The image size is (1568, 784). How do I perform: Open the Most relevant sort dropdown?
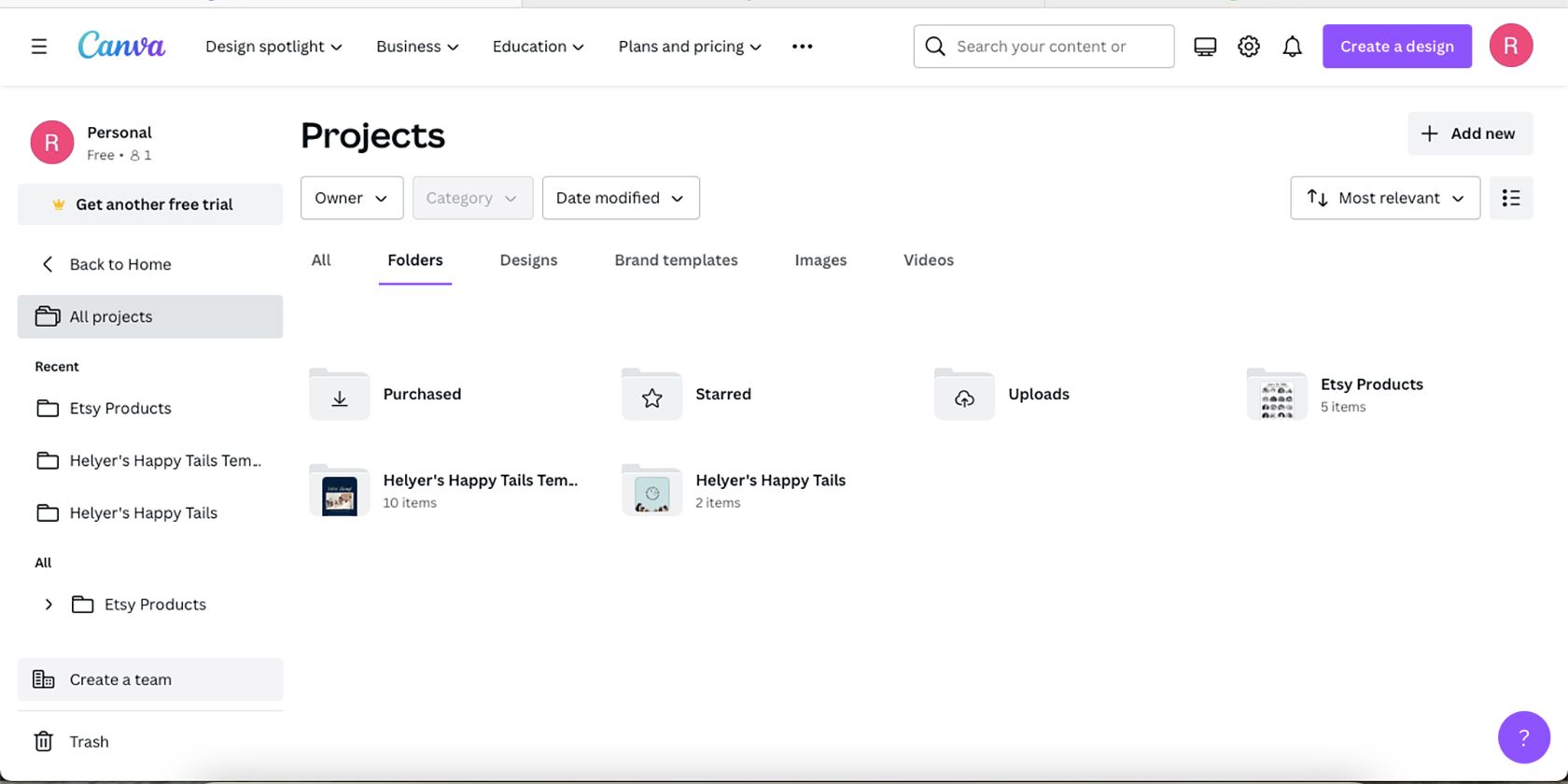[x=1385, y=198]
